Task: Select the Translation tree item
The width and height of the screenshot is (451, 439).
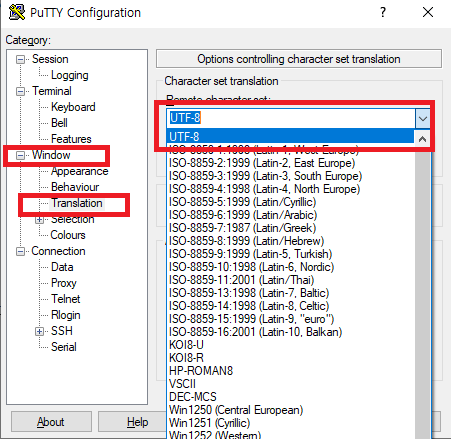Action: pos(77,203)
